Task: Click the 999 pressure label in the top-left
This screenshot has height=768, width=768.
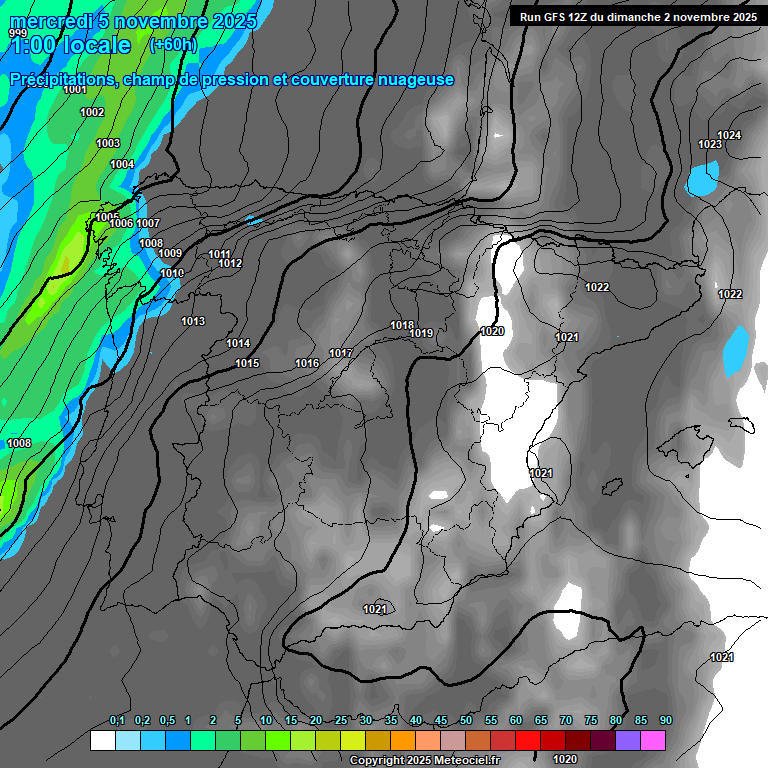Action: (x=17, y=33)
